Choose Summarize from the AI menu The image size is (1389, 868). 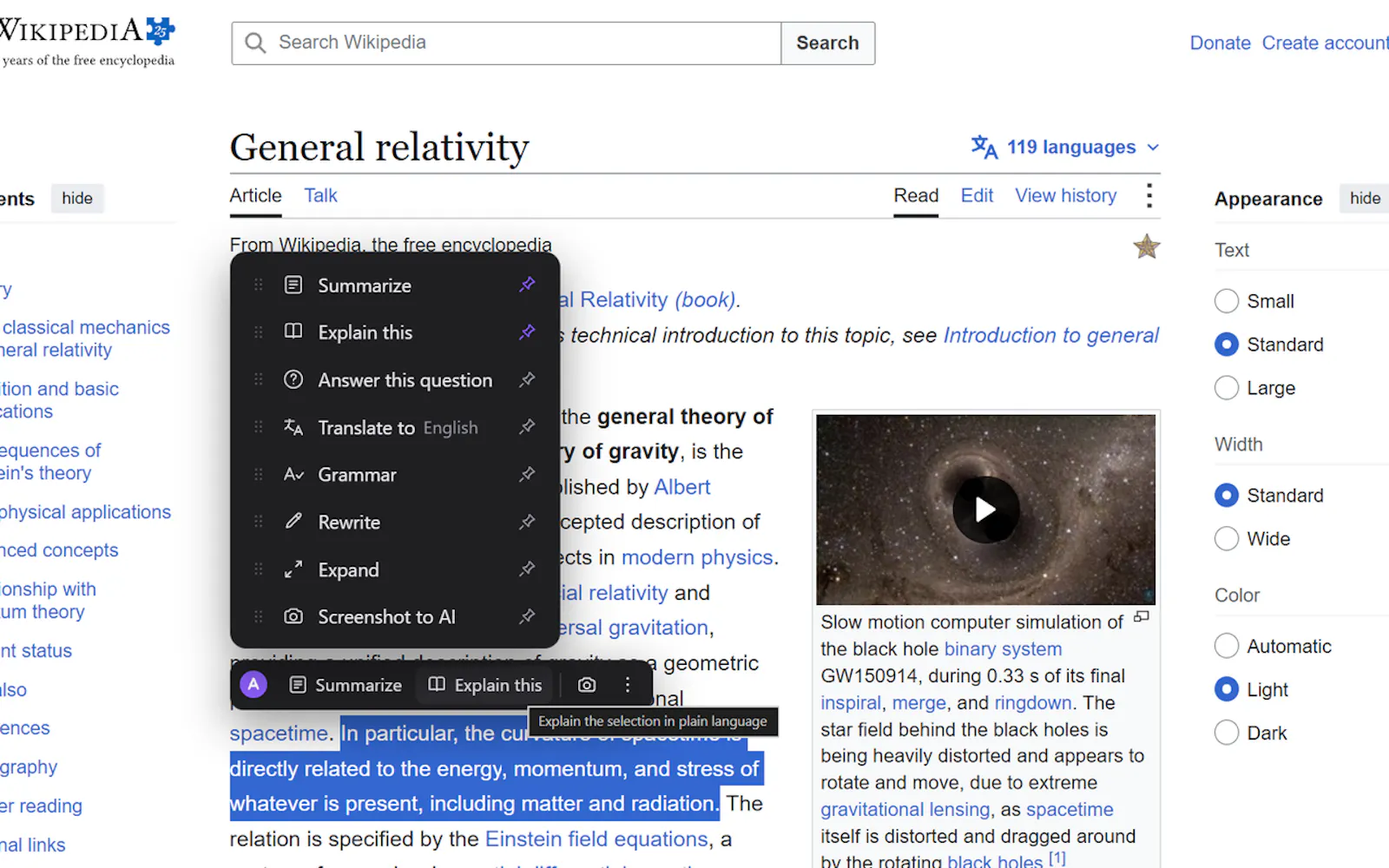[365, 286]
